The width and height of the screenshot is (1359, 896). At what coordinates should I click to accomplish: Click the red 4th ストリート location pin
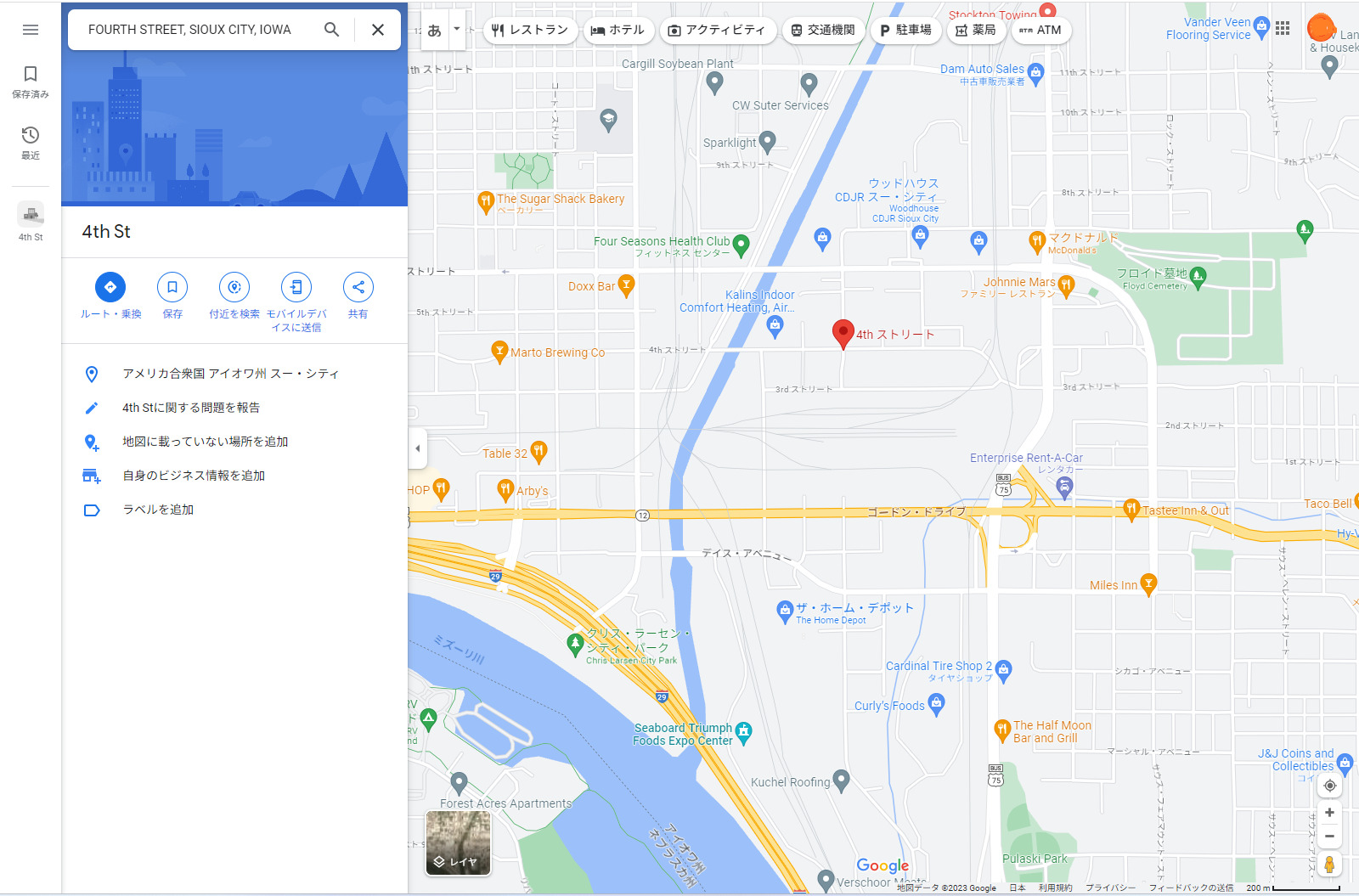pyautogui.click(x=843, y=334)
